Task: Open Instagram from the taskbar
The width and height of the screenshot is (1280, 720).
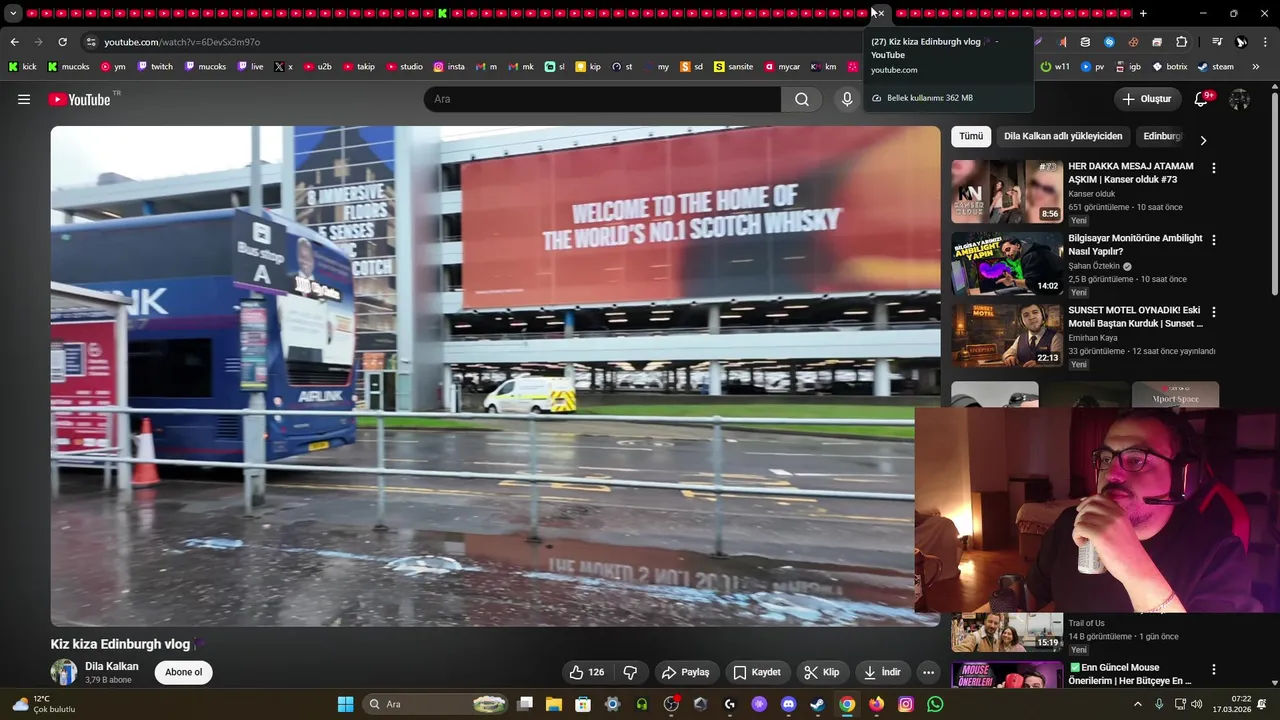Action: coord(906,704)
